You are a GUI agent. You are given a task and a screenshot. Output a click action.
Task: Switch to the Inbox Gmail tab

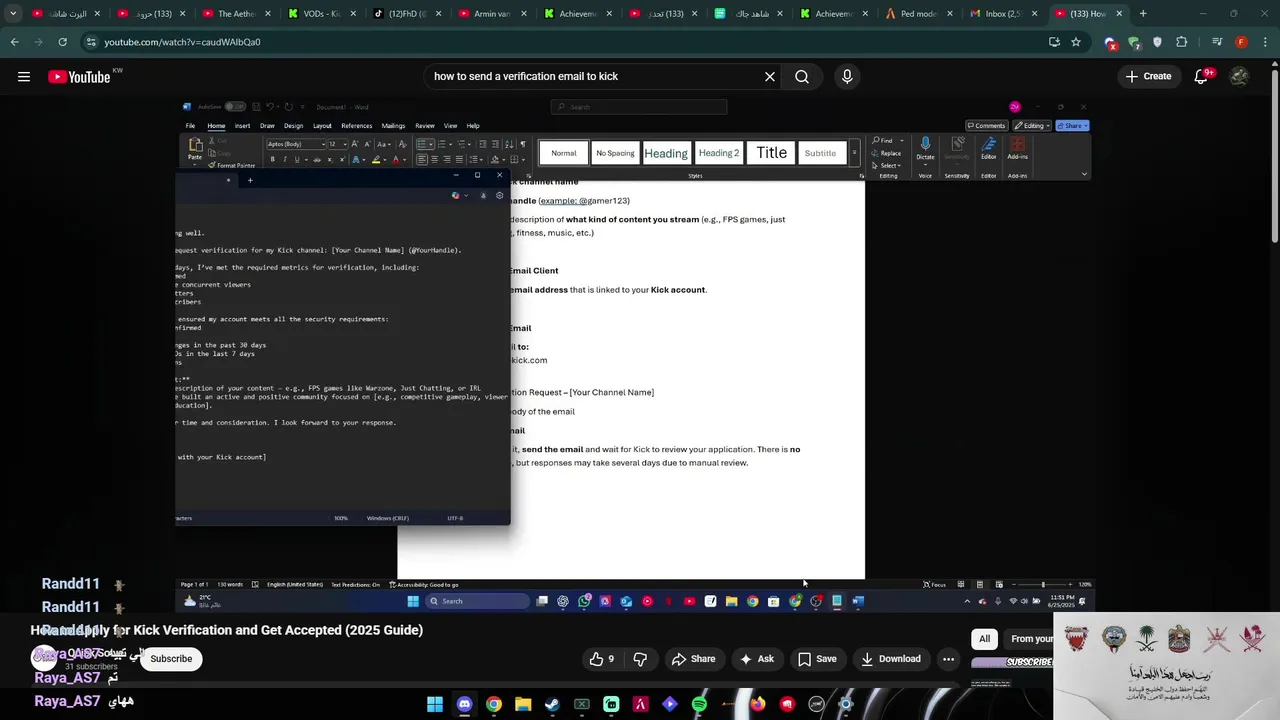1003,14
